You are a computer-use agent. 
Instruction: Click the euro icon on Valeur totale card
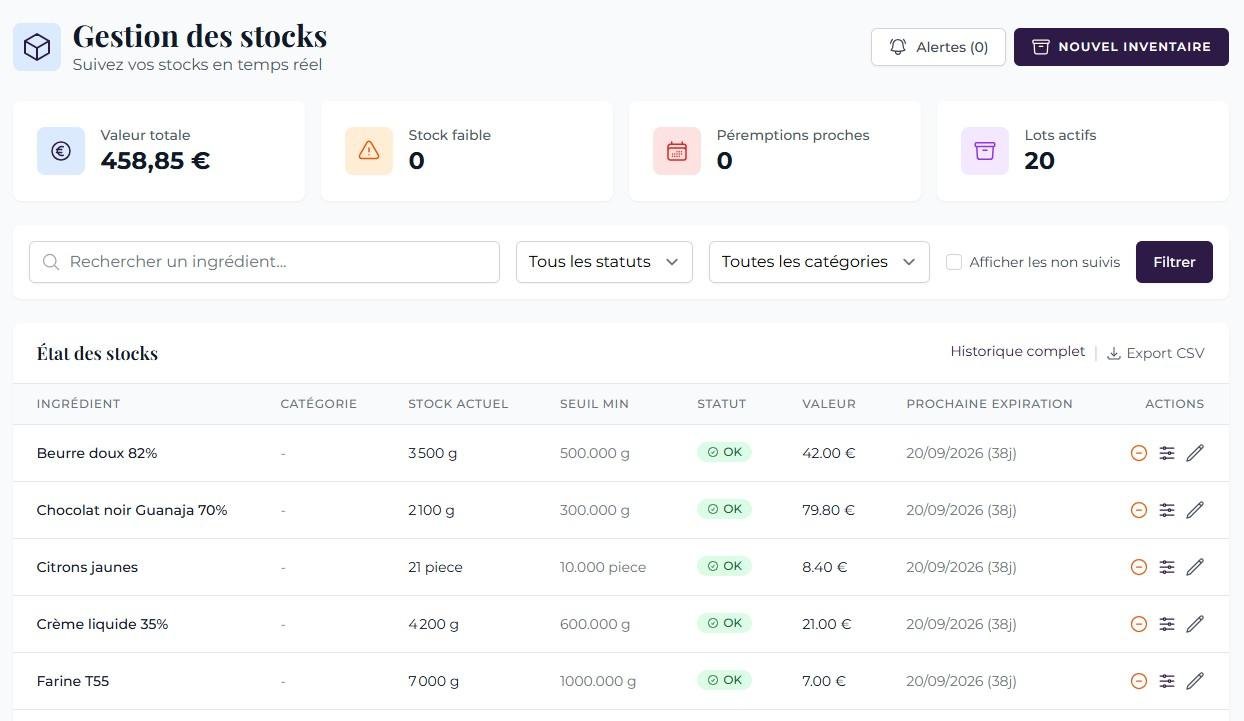tap(61, 151)
